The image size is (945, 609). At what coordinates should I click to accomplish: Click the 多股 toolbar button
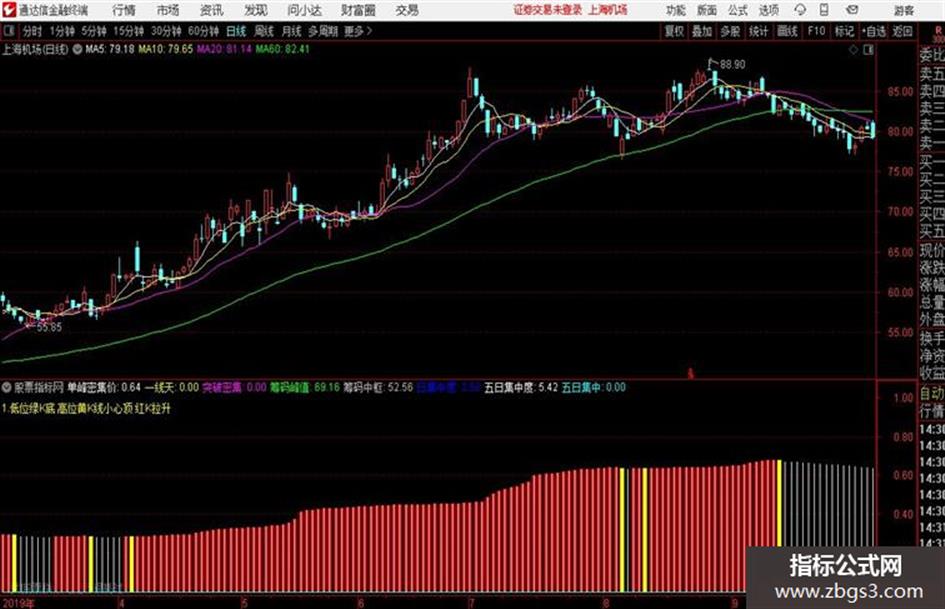730,31
